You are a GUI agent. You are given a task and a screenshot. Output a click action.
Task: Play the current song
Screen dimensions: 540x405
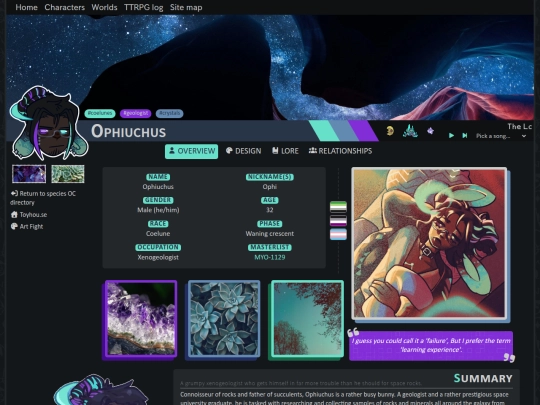click(451, 136)
